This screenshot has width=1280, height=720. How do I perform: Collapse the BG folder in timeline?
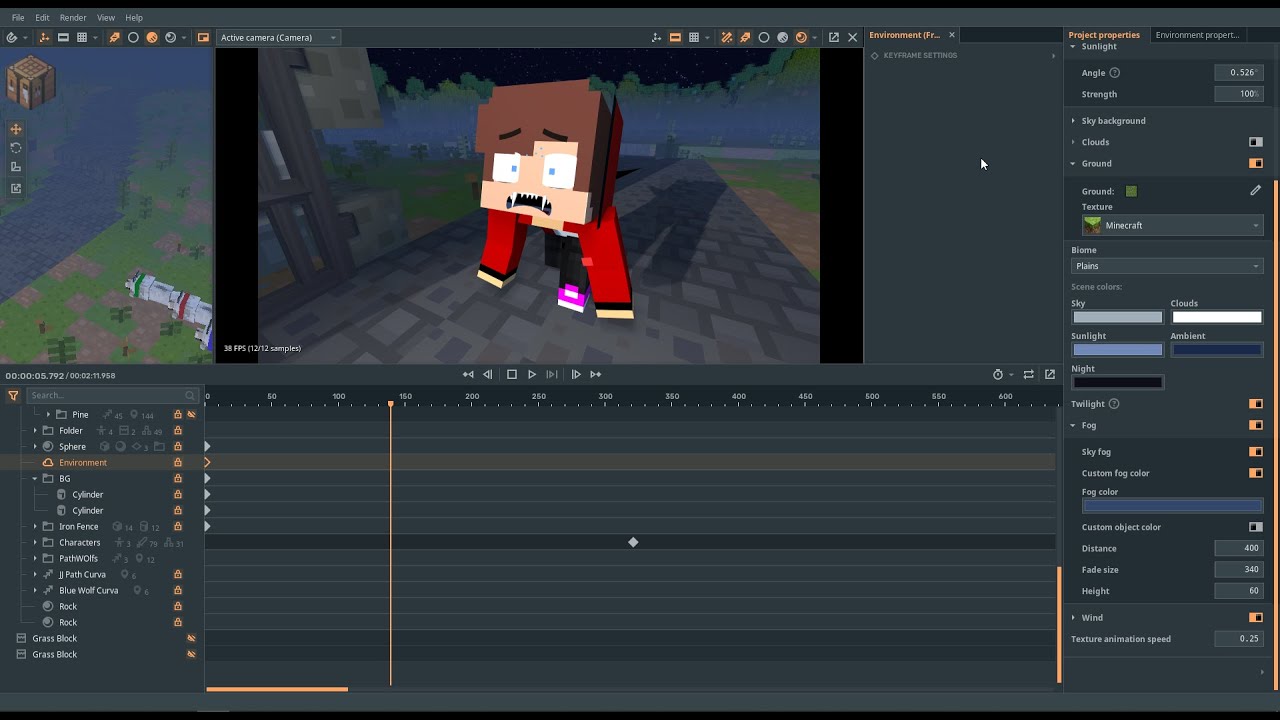pyautogui.click(x=35, y=479)
